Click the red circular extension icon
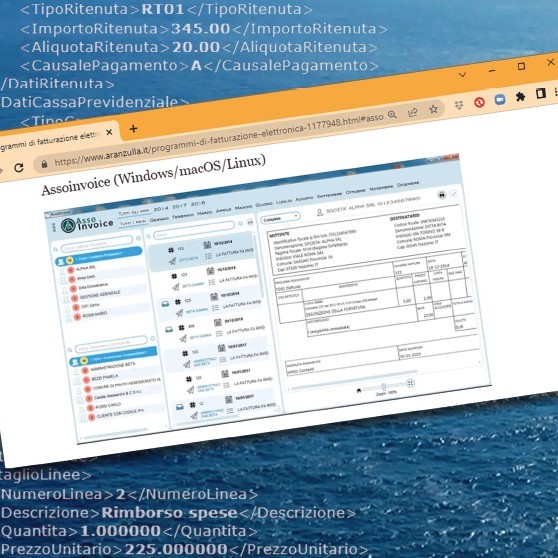 [479, 102]
